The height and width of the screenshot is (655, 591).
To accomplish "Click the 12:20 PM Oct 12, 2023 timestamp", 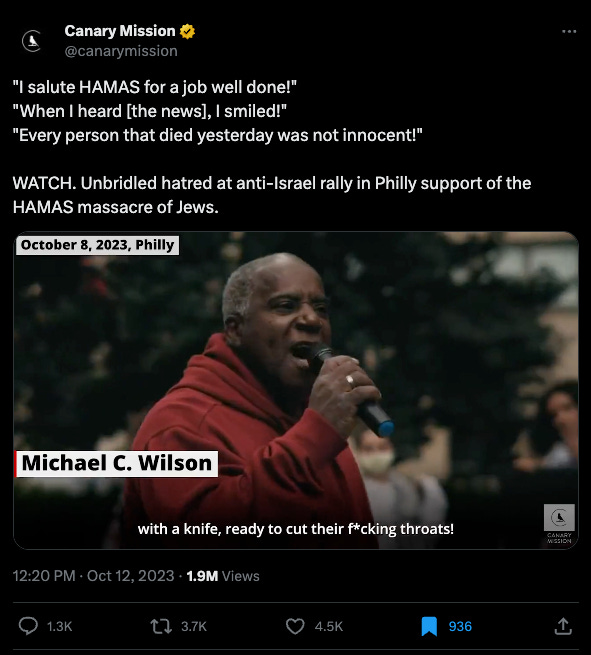I will click(x=93, y=576).
